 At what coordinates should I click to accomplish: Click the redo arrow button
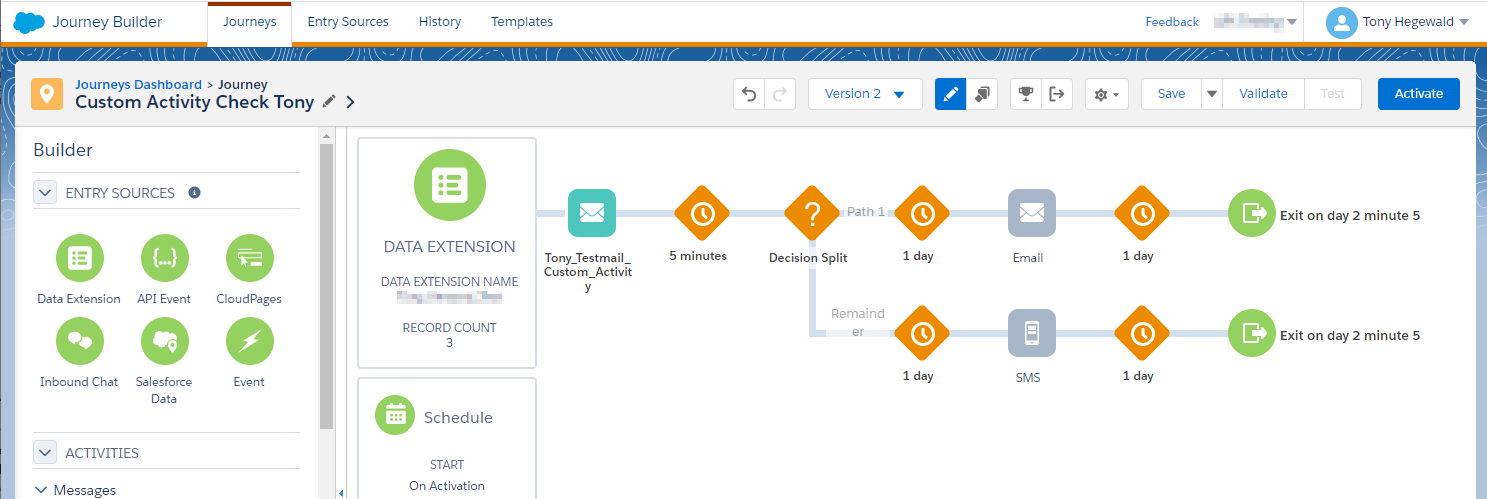click(x=781, y=94)
